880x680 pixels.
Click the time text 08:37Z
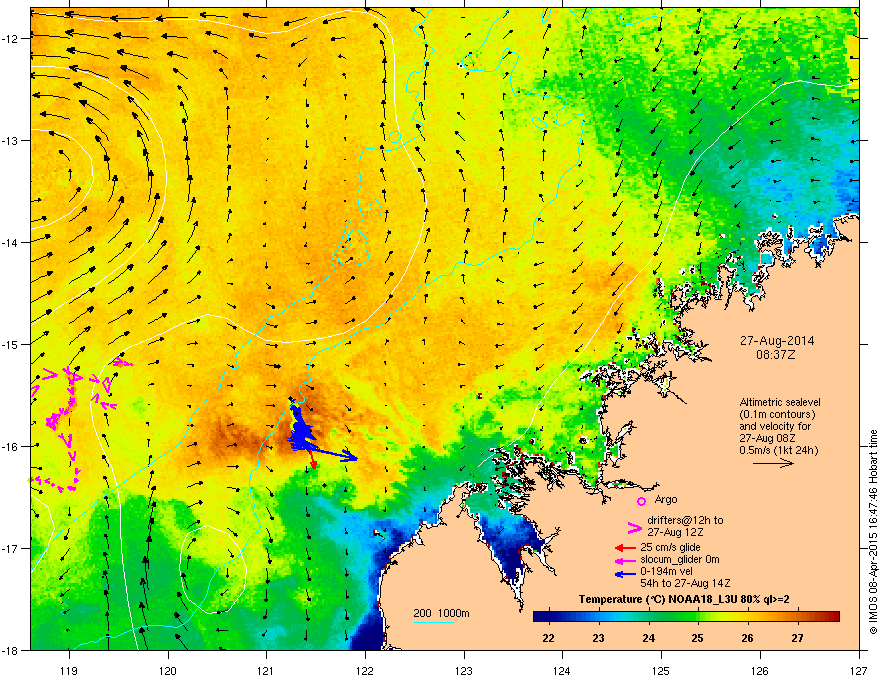pyautogui.click(x=776, y=355)
